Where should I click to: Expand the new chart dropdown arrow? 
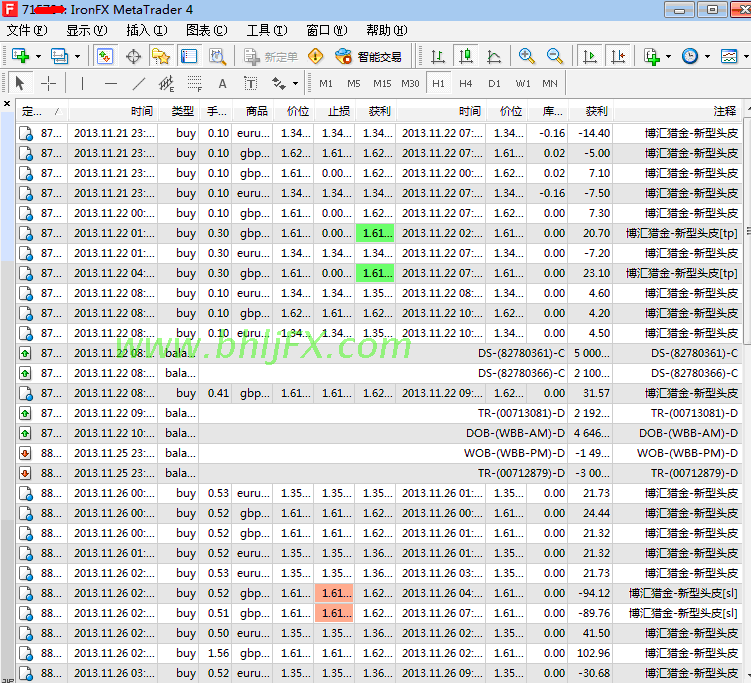click(x=38, y=57)
